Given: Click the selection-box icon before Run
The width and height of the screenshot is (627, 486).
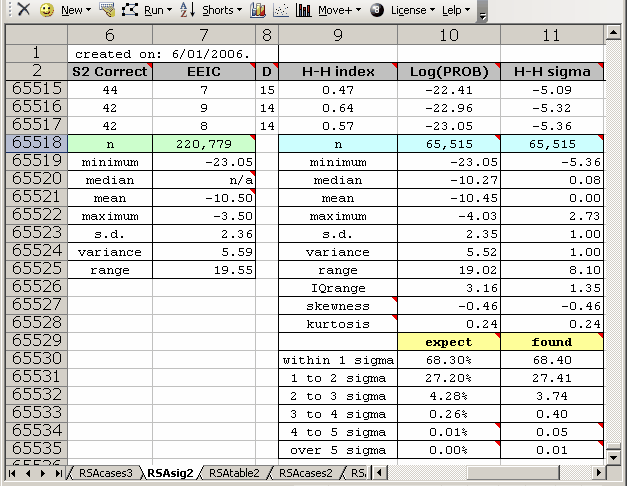Looking at the screenshot, I should 130,10.
